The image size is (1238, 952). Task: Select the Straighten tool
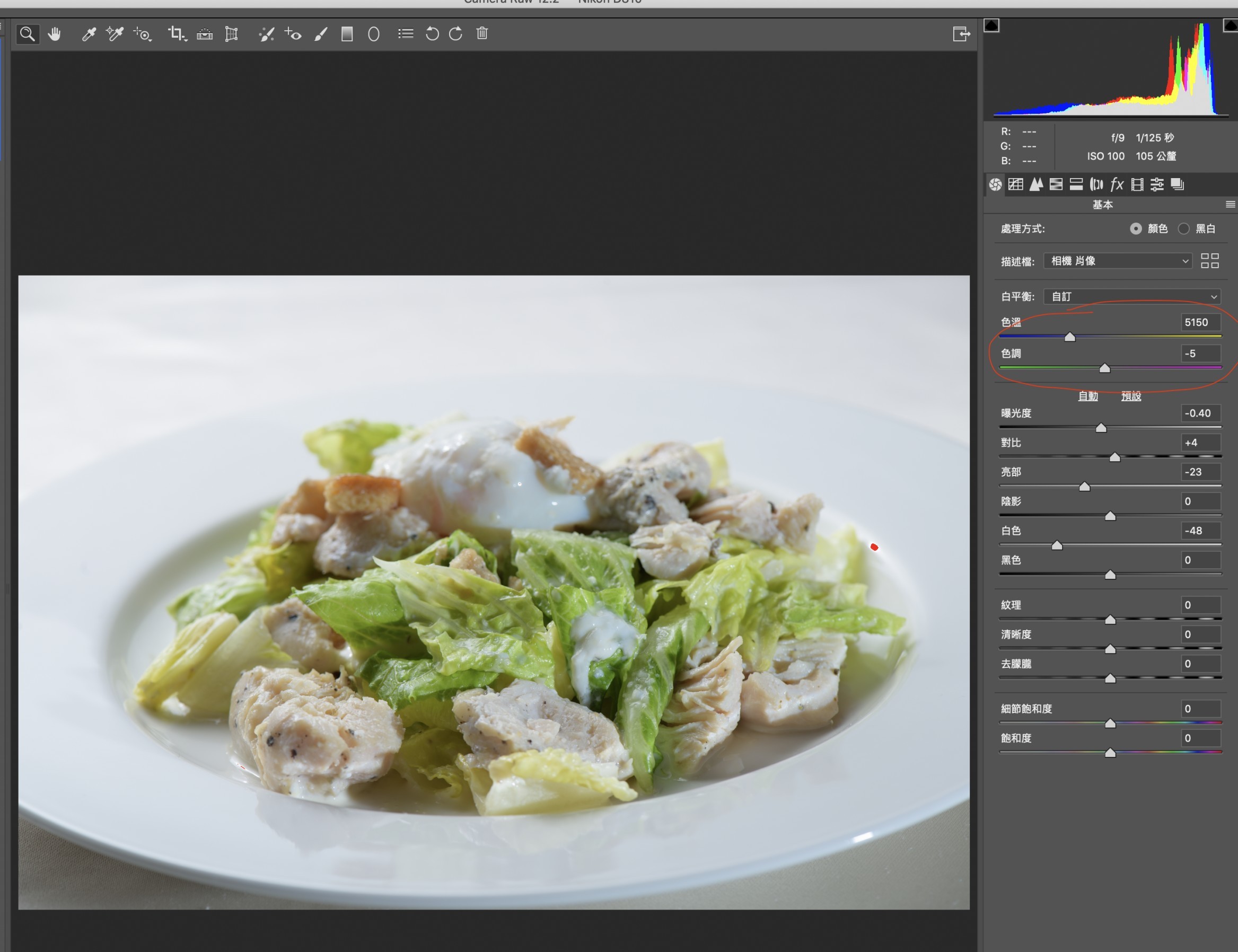[205, 34]
